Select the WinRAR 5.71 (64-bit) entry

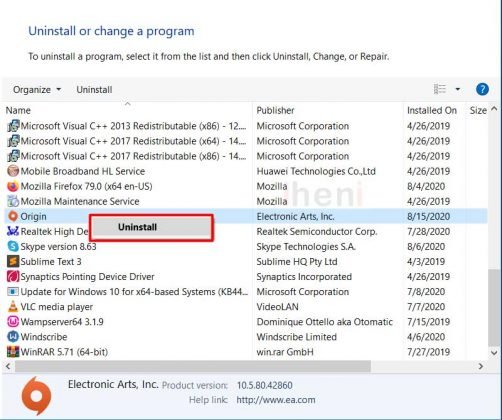(246, 352)
